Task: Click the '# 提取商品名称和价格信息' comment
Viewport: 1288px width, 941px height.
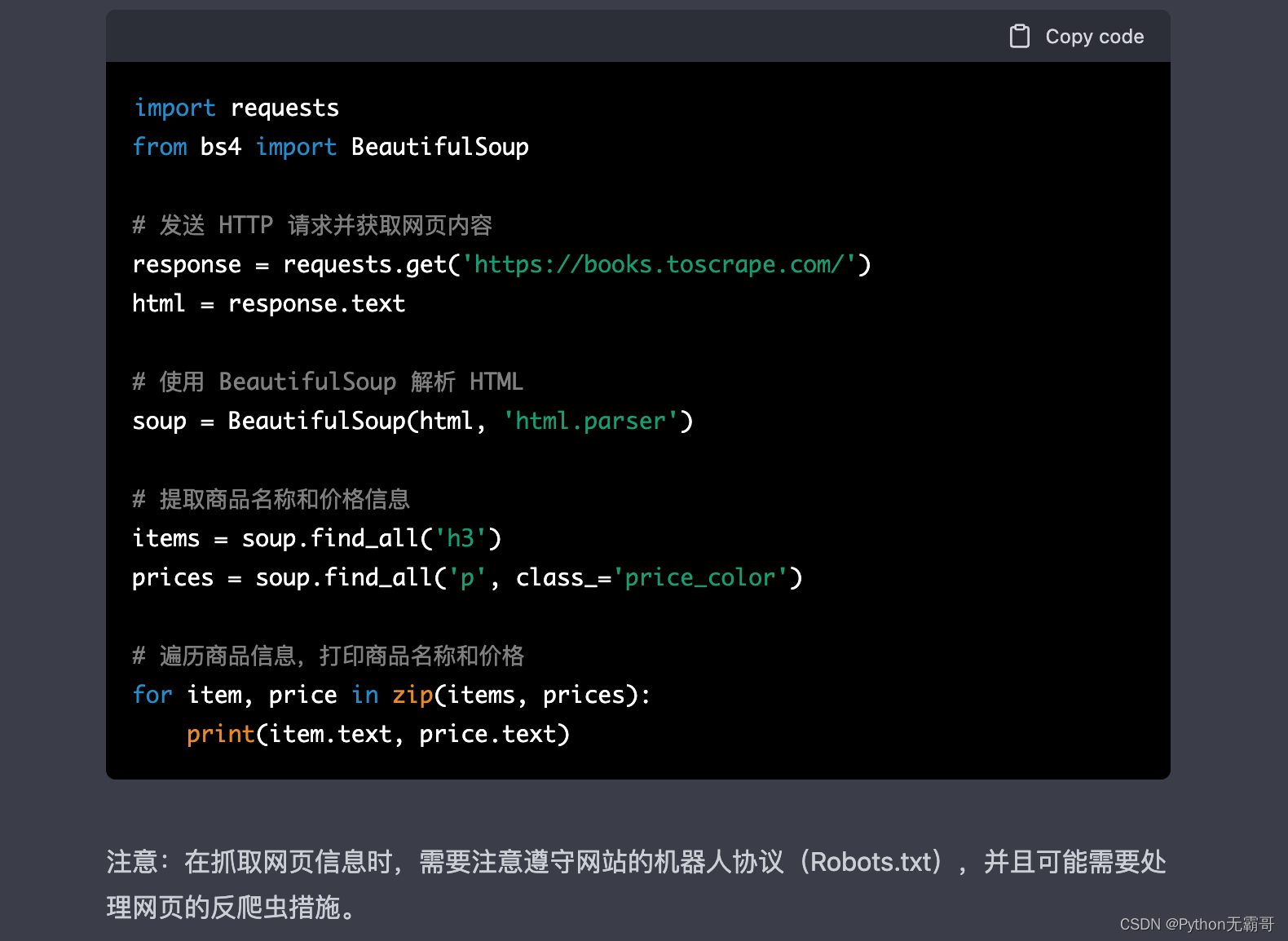Action: [x=271, y=499]
